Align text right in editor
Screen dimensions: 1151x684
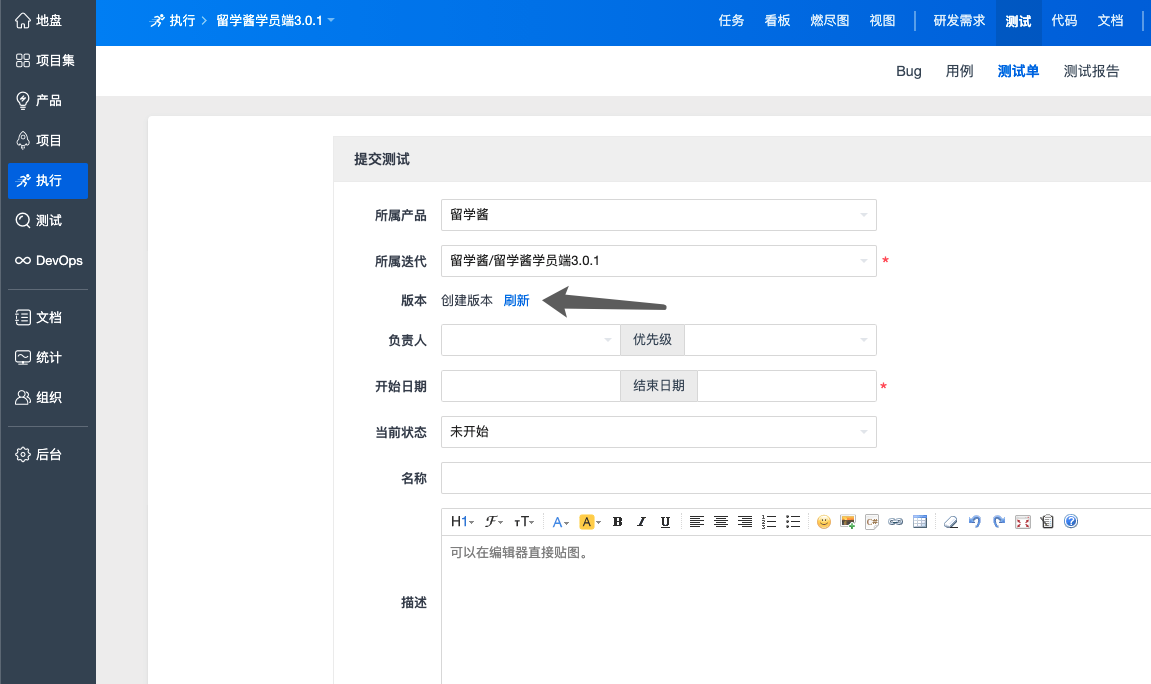(744, 522)
